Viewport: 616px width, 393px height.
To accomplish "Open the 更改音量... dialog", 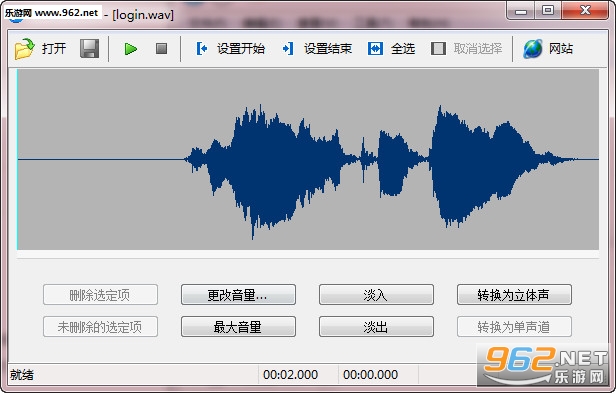I will pos(238,295).
